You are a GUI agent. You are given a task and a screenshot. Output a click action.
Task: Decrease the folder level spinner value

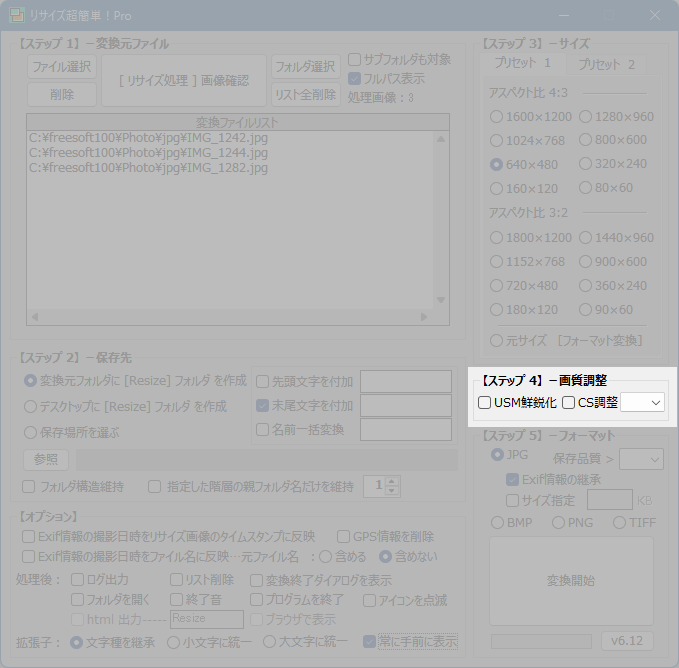[x=391, y=491]
